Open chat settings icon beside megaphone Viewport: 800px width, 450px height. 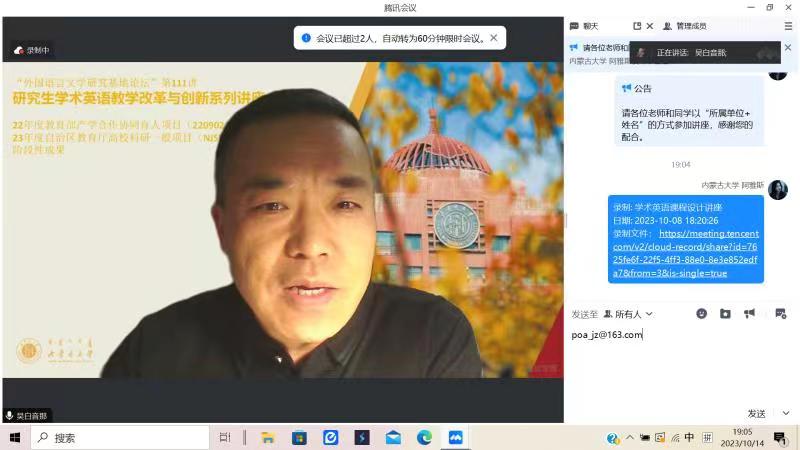point(780,313)
